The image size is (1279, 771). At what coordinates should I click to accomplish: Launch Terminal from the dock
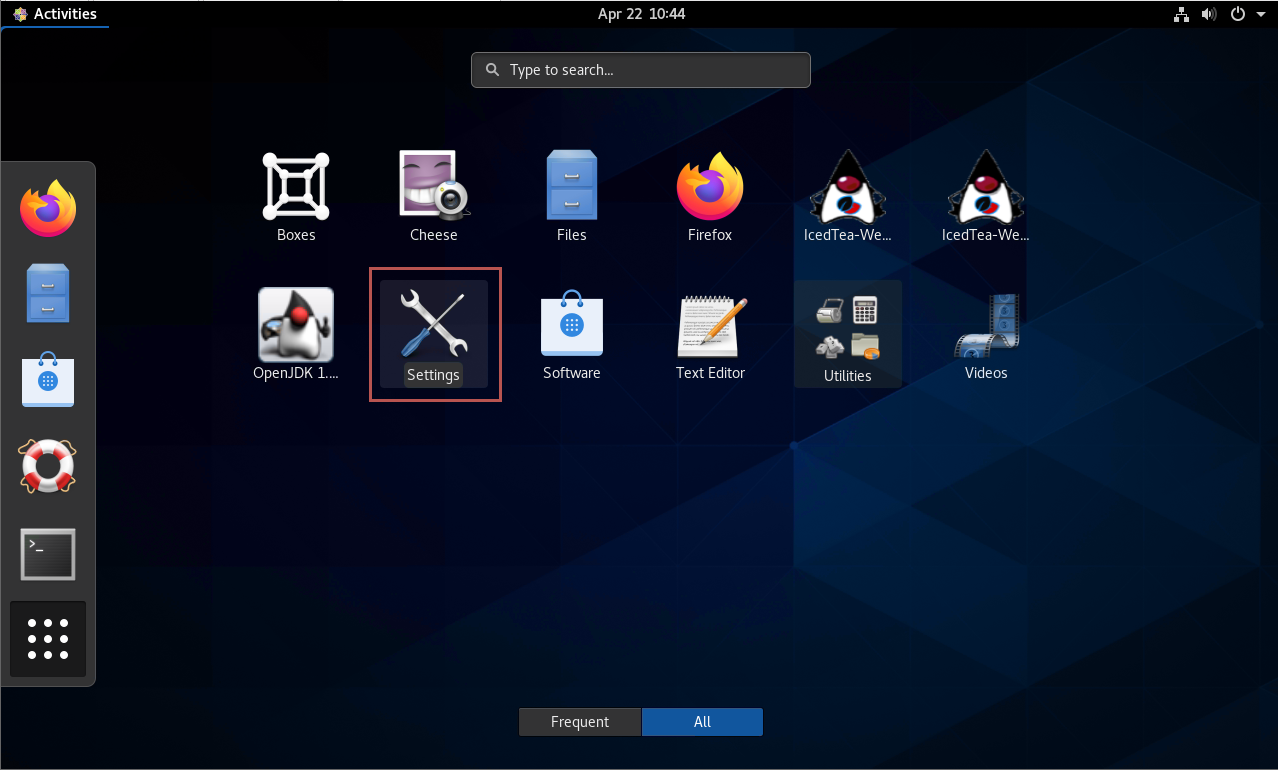coord(48,554)
